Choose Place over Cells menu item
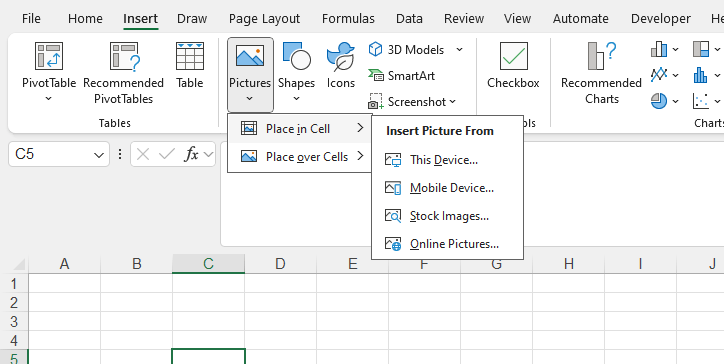Screen dimensions: 724x364 [x=300, y=157]
